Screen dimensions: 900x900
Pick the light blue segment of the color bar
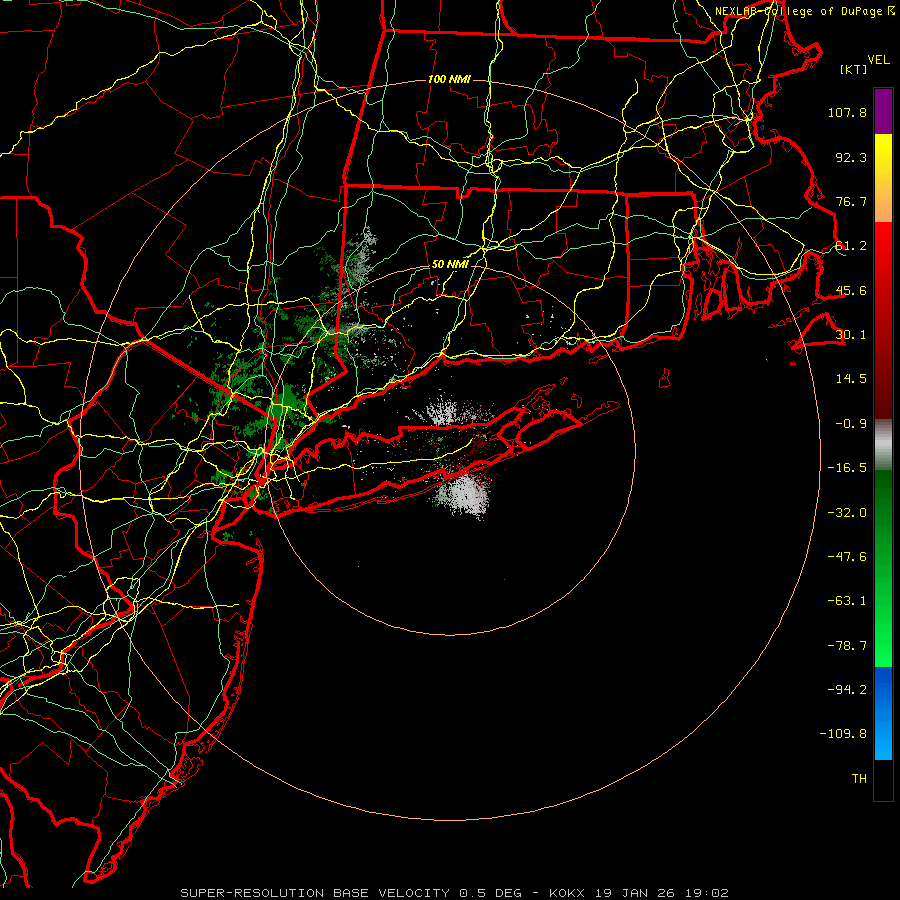[x=883, y=738]
